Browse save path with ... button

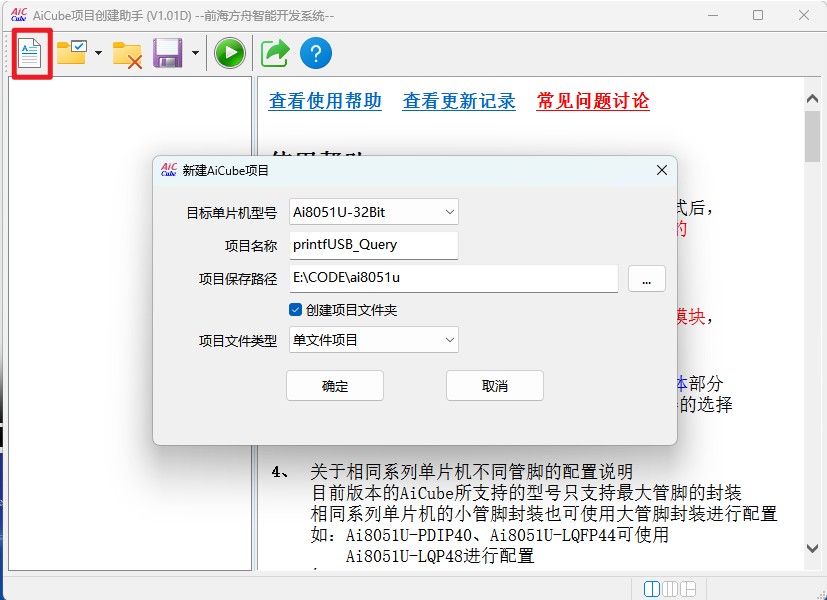coord(646,279)
